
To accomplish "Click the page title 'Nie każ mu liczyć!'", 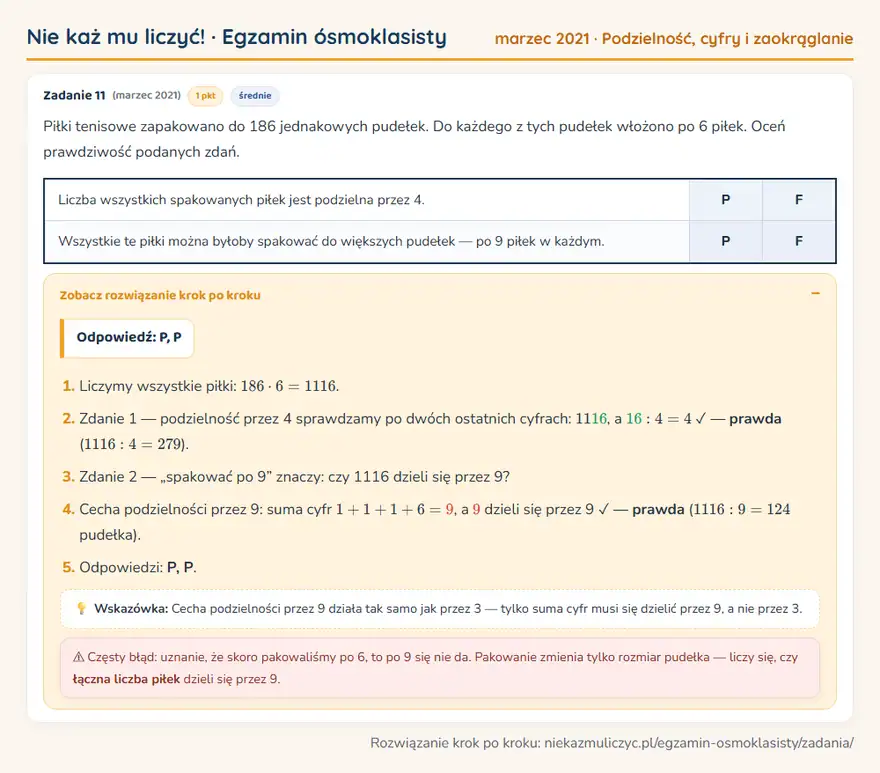I will point(116,37).
